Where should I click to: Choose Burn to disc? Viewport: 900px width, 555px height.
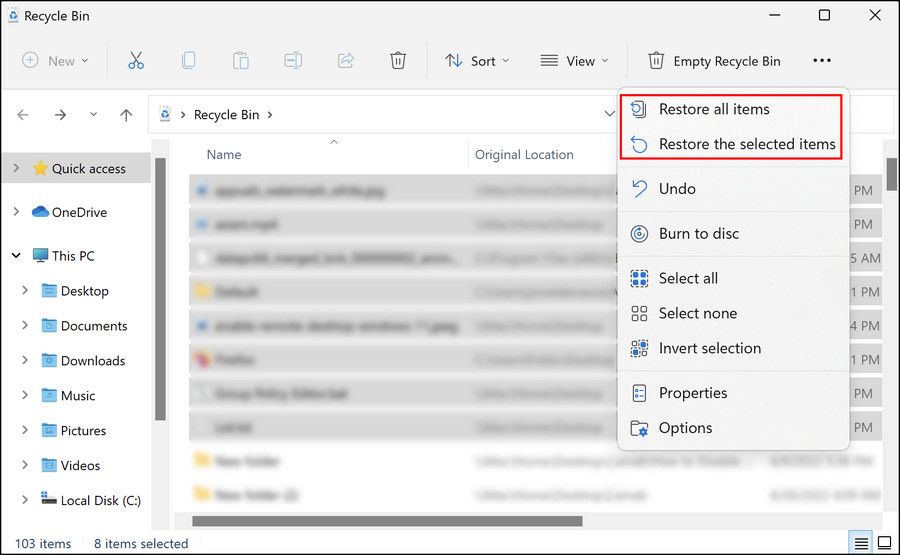coord(734,234)
